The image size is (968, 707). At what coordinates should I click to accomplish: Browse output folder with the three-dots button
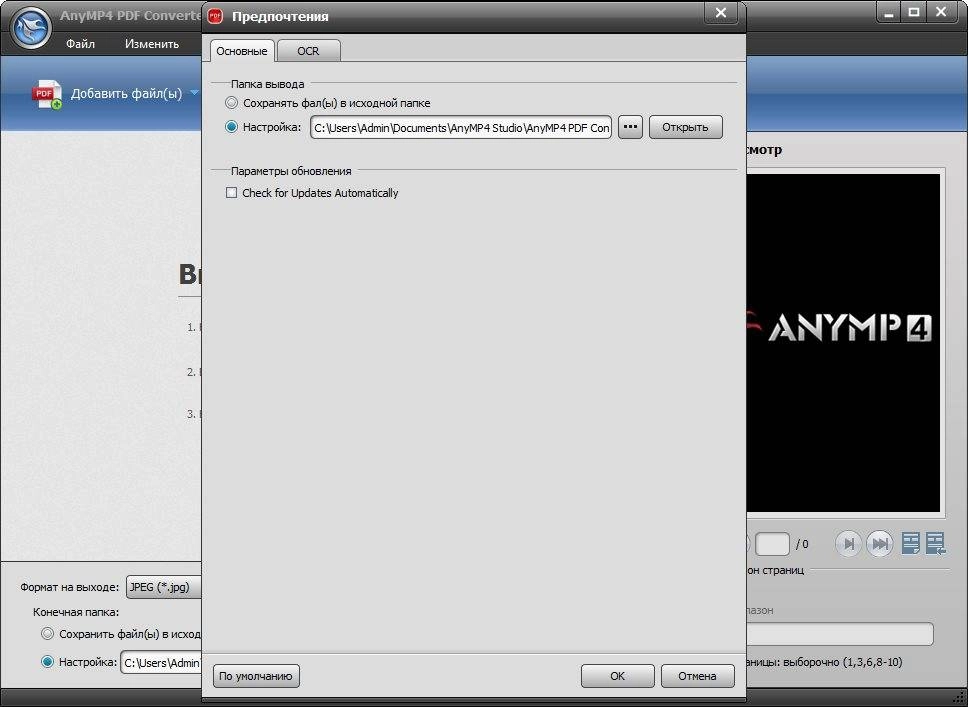pos(630,127)
